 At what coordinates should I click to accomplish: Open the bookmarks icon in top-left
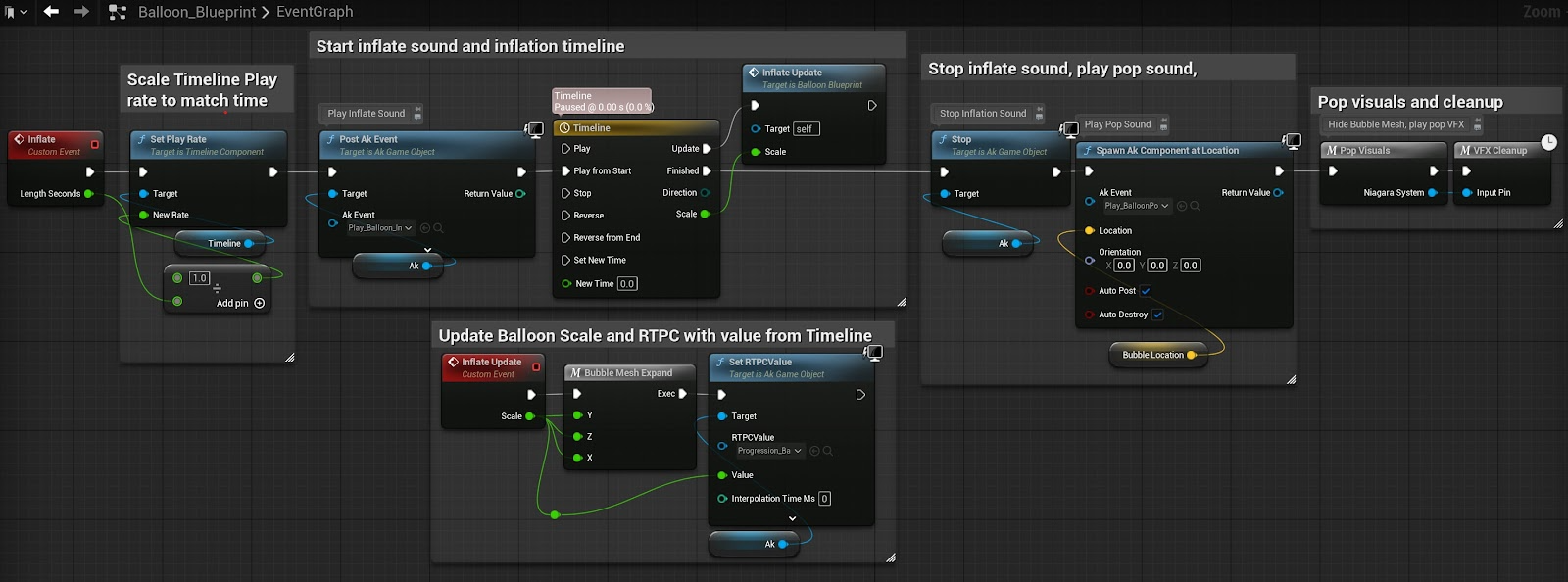(11, 13)
